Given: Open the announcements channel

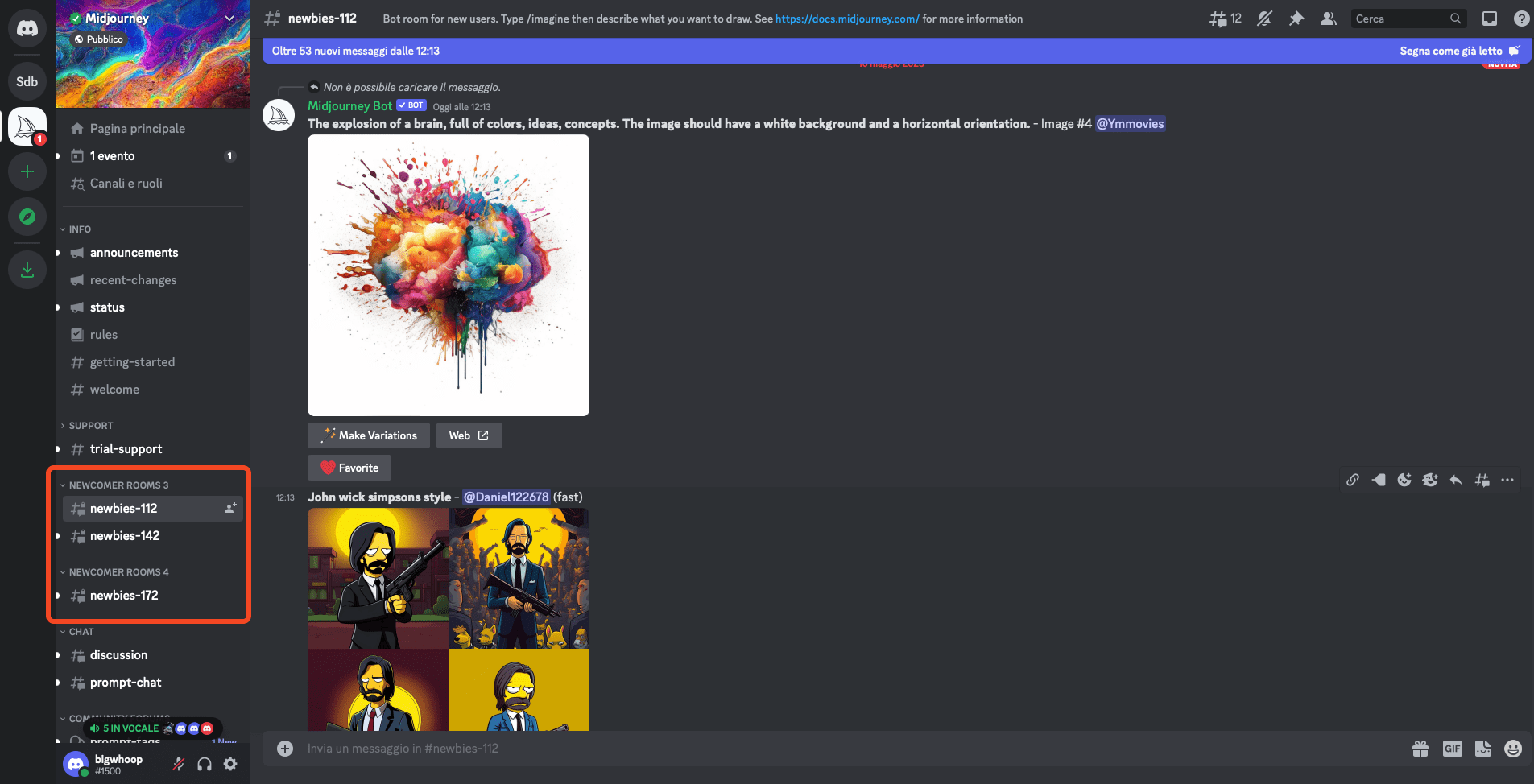Looking at the screenshot, I should coord(152,253).
